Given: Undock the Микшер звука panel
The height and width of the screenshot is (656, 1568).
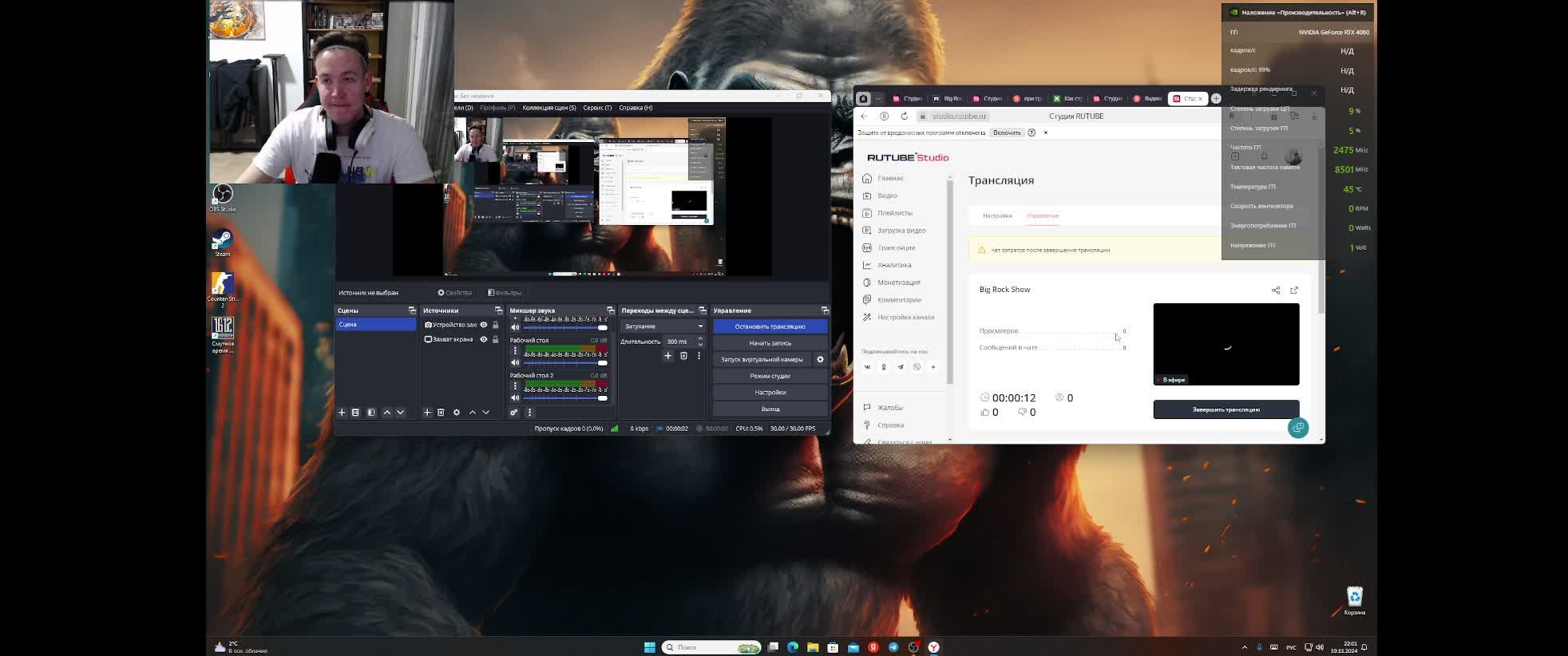Looking at the screenshot, I should tap(610, 310).
